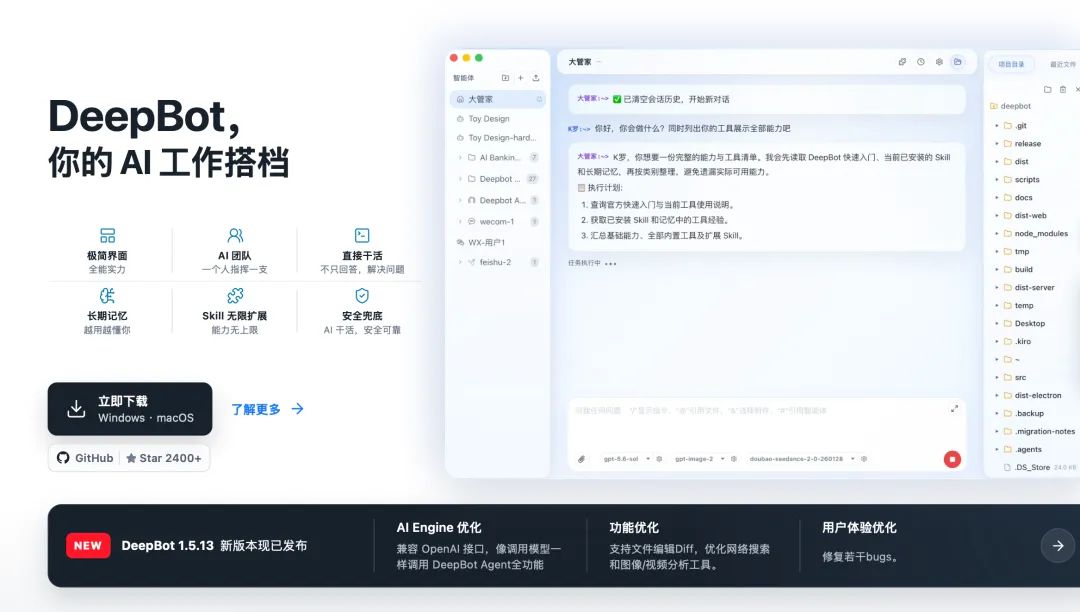
Task: Open the gpt-5.6-sol model dropdown
Action: click(x=627, y=458)
